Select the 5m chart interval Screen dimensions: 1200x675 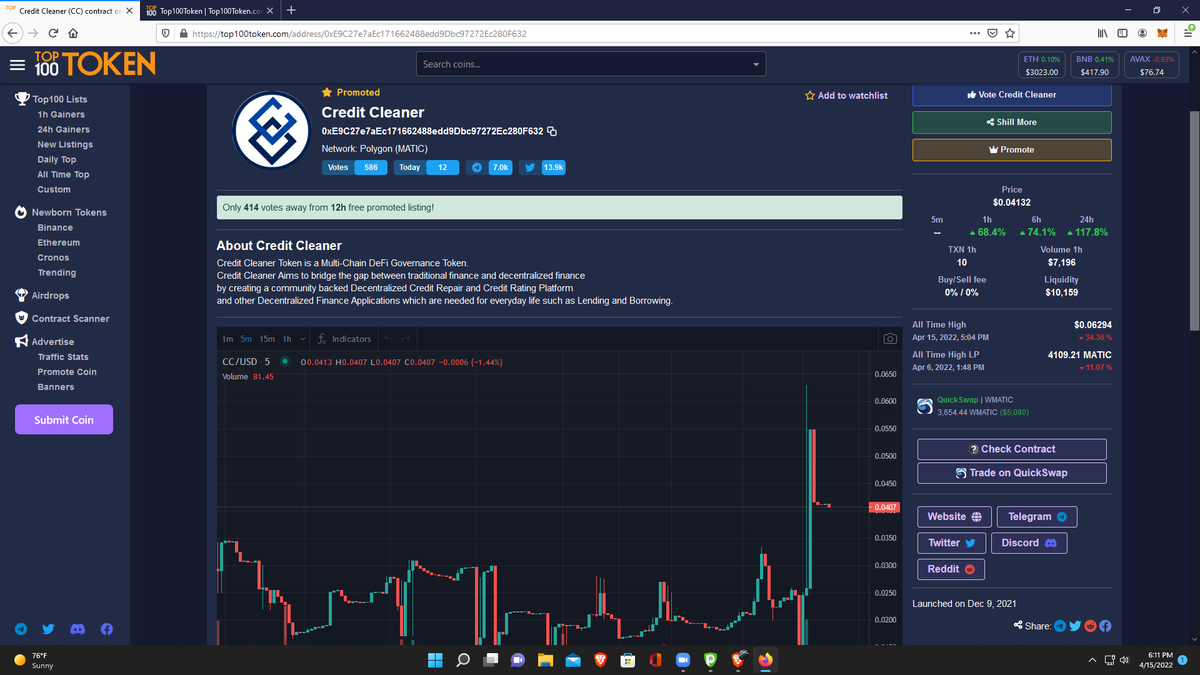pyautogui.click(x=246, y=339)
